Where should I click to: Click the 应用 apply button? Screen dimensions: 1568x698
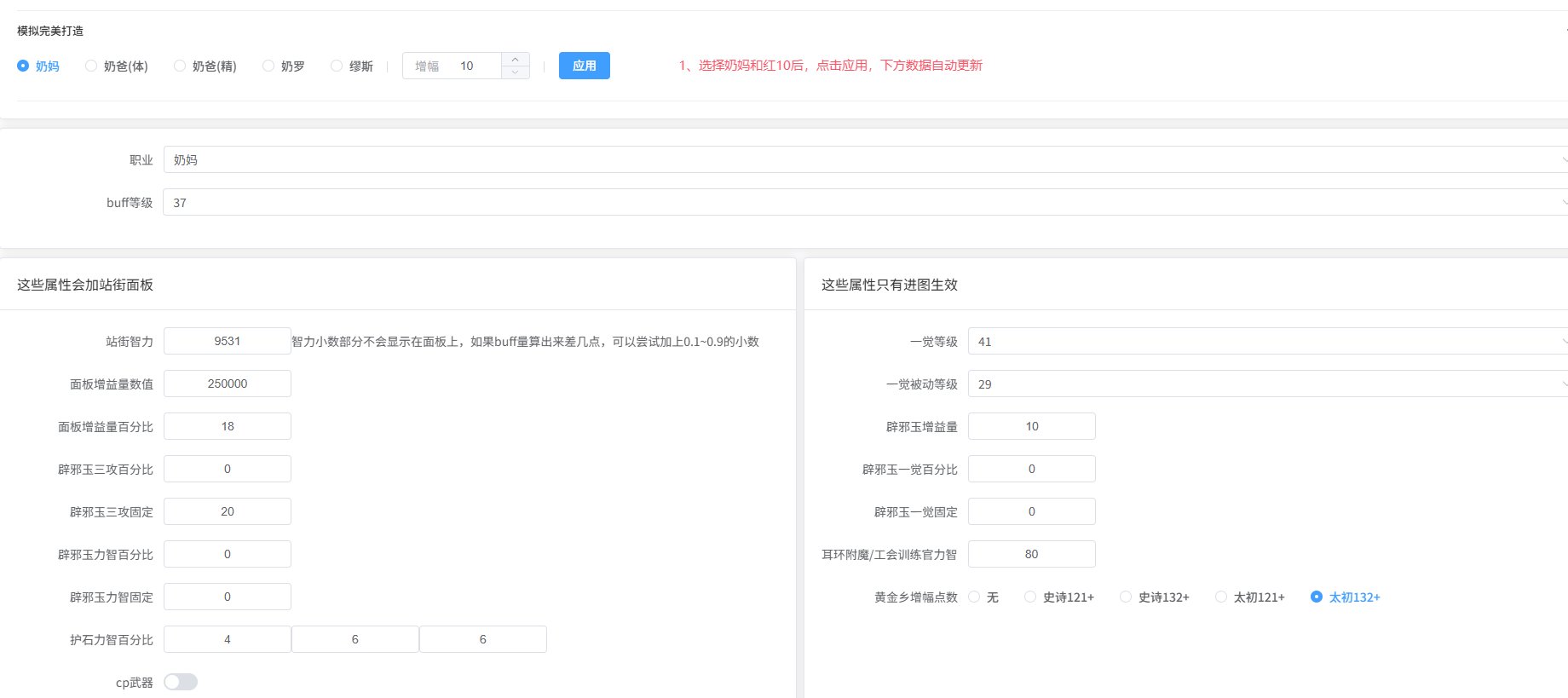tap(585, 66)
